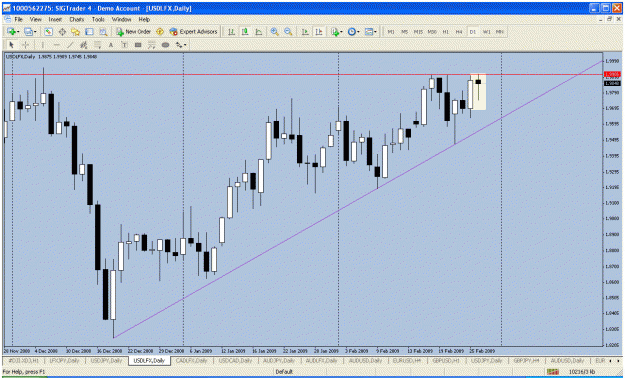Switch to the EURUSD,H4 chart tab

click(x=407, y=361)
